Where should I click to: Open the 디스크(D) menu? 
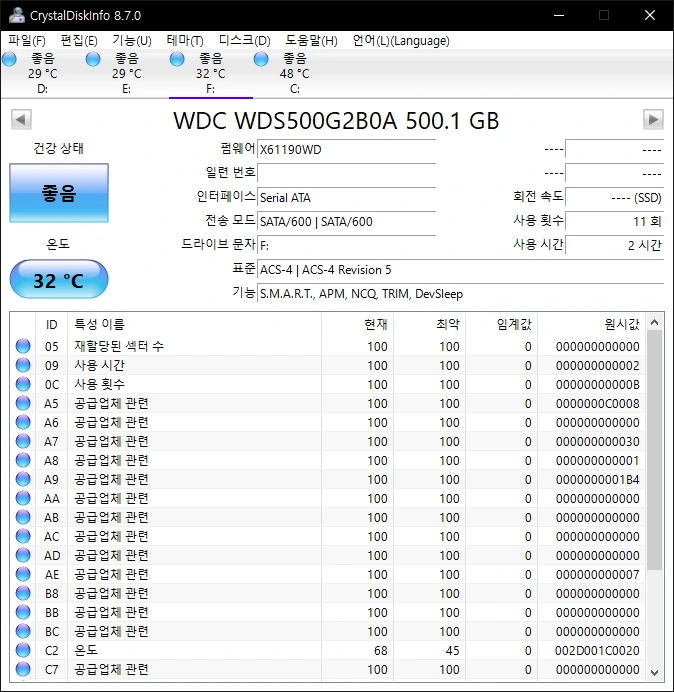point(245,41)
